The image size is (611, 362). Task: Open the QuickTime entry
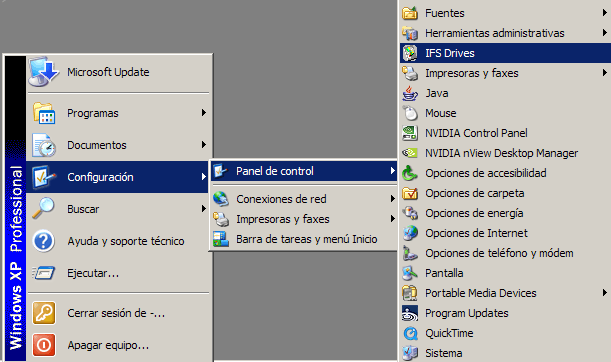coord(505,333)
